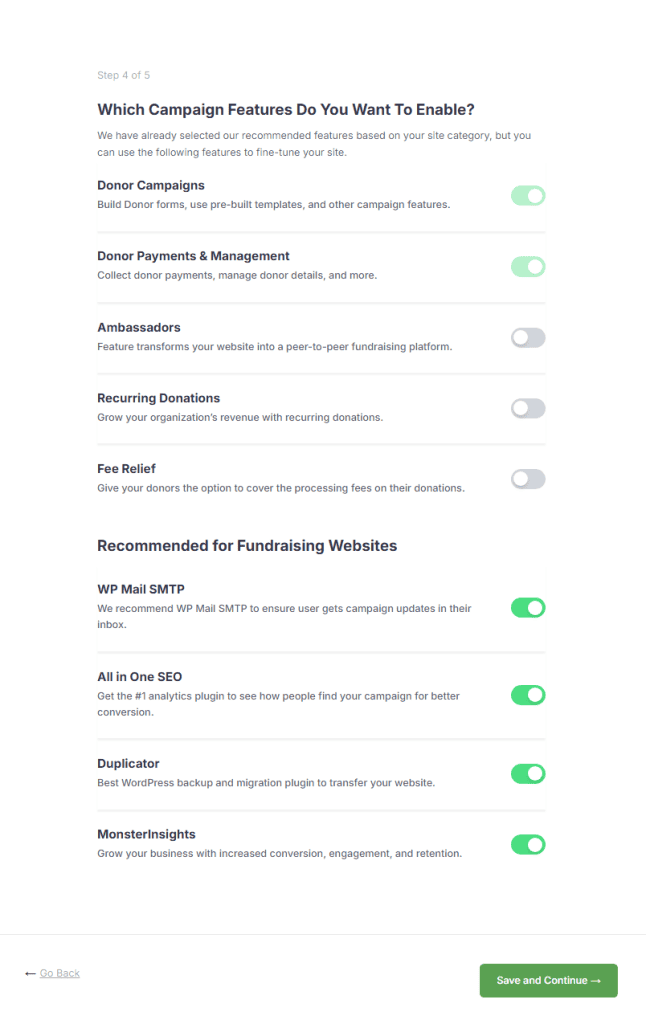Disable the WP Mail SMTP toggle
646x1024 pixels.
(528, 607)
